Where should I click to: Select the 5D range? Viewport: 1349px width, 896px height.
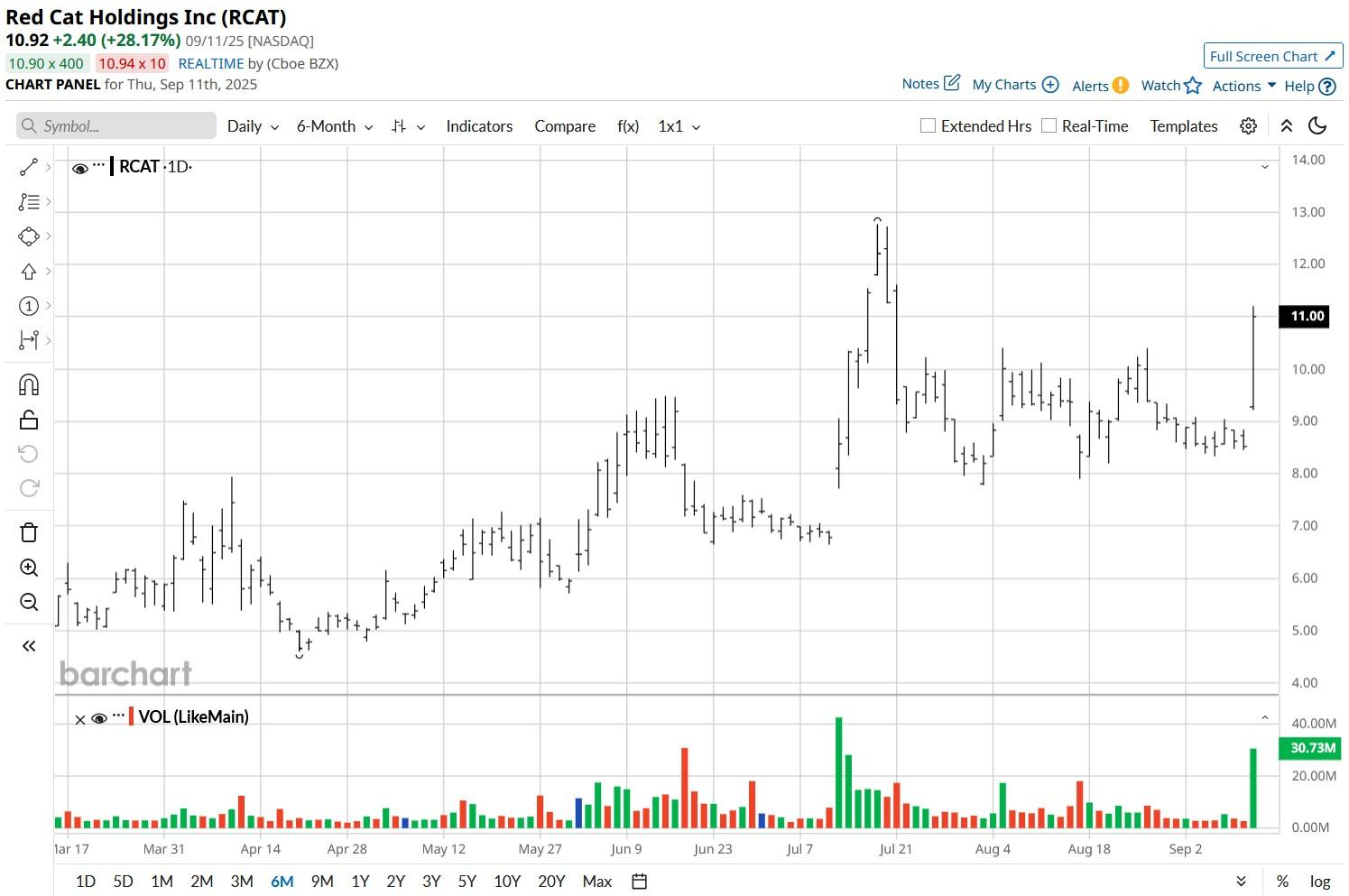(124, 882)
